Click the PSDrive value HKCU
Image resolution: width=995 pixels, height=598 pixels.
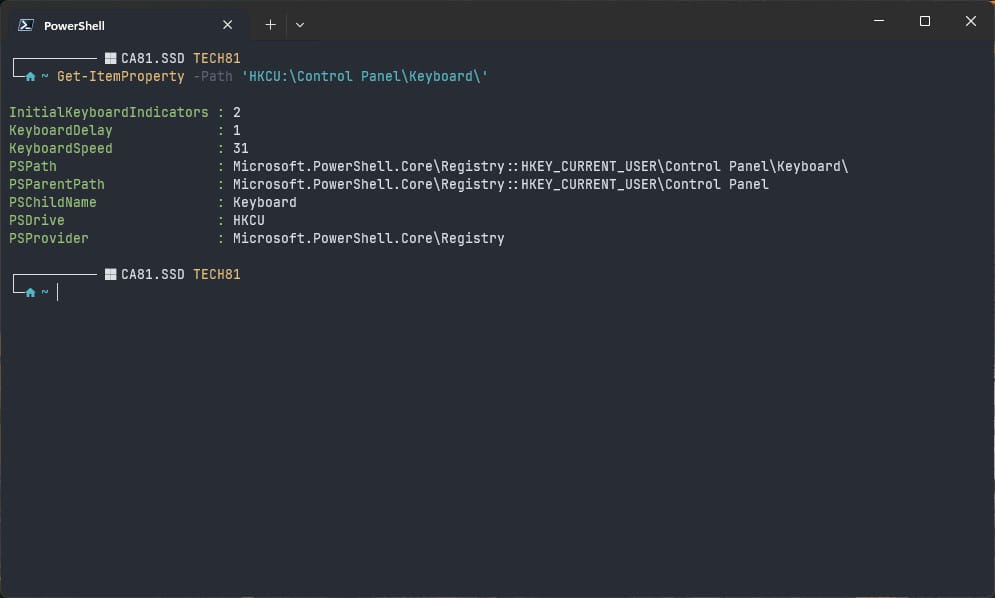click(x=249, y=220)
